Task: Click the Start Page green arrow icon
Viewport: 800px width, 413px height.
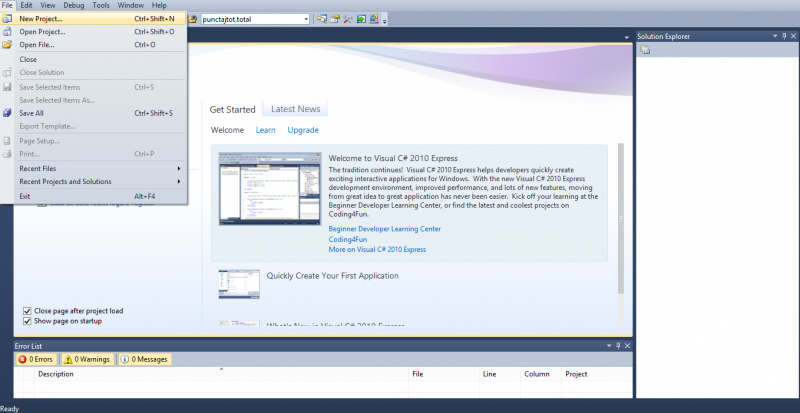Action: 361,19
